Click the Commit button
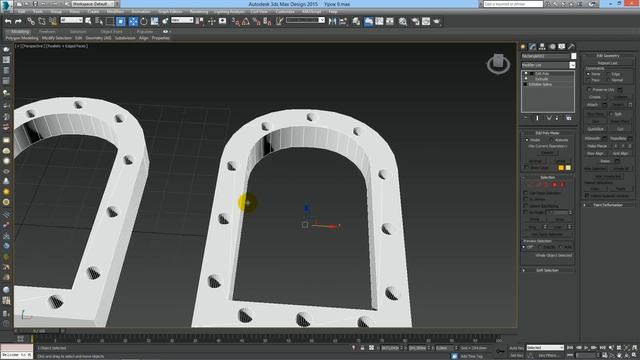 (547, 153)
